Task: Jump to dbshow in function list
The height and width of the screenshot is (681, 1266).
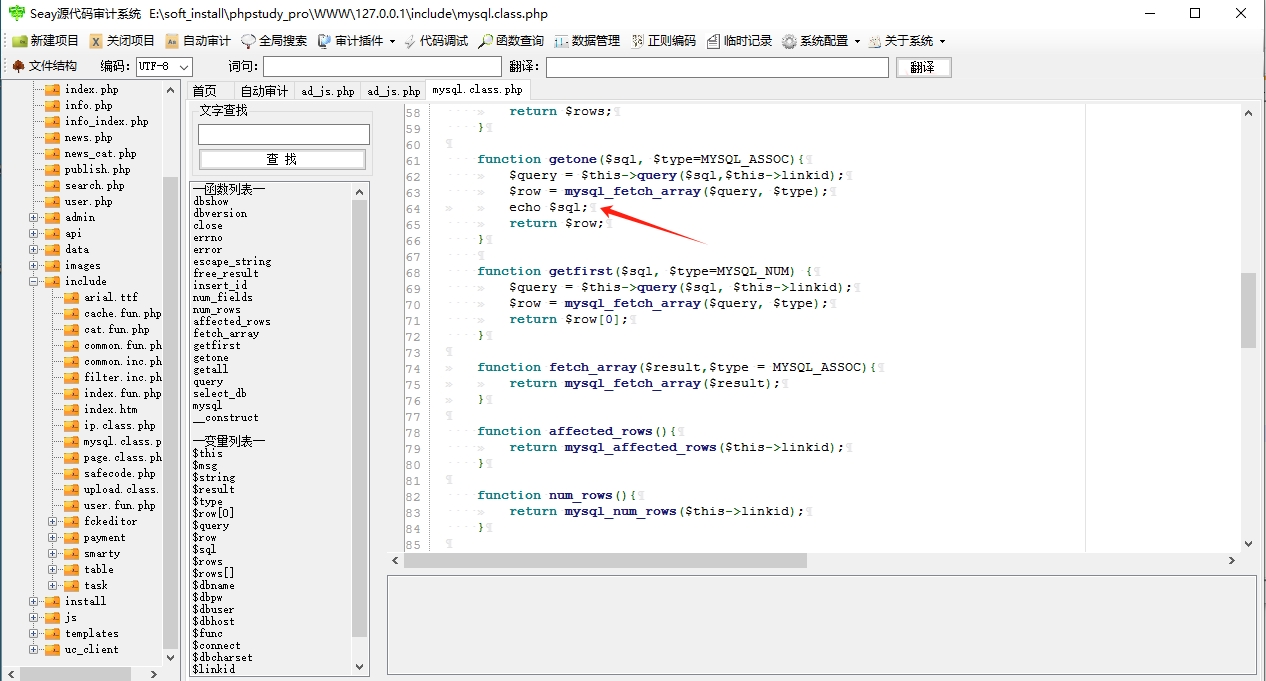Action: point(211,201)
